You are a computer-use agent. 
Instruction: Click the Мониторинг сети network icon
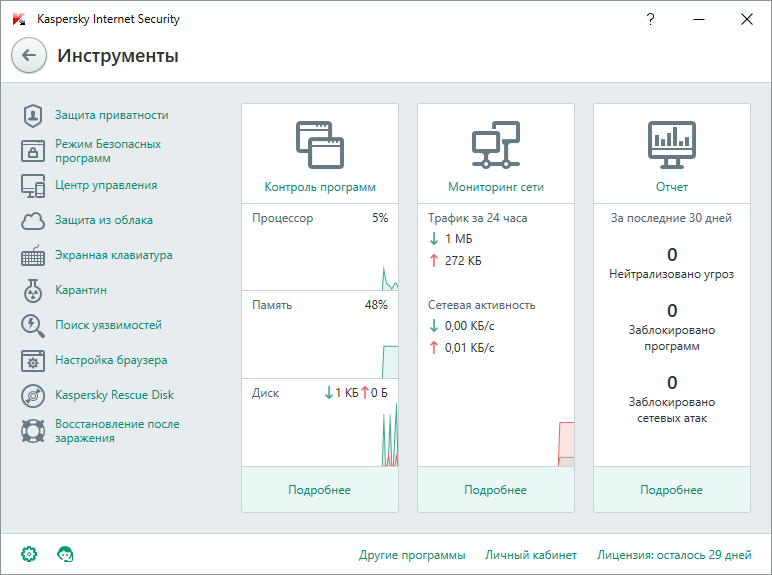[496, 145]
